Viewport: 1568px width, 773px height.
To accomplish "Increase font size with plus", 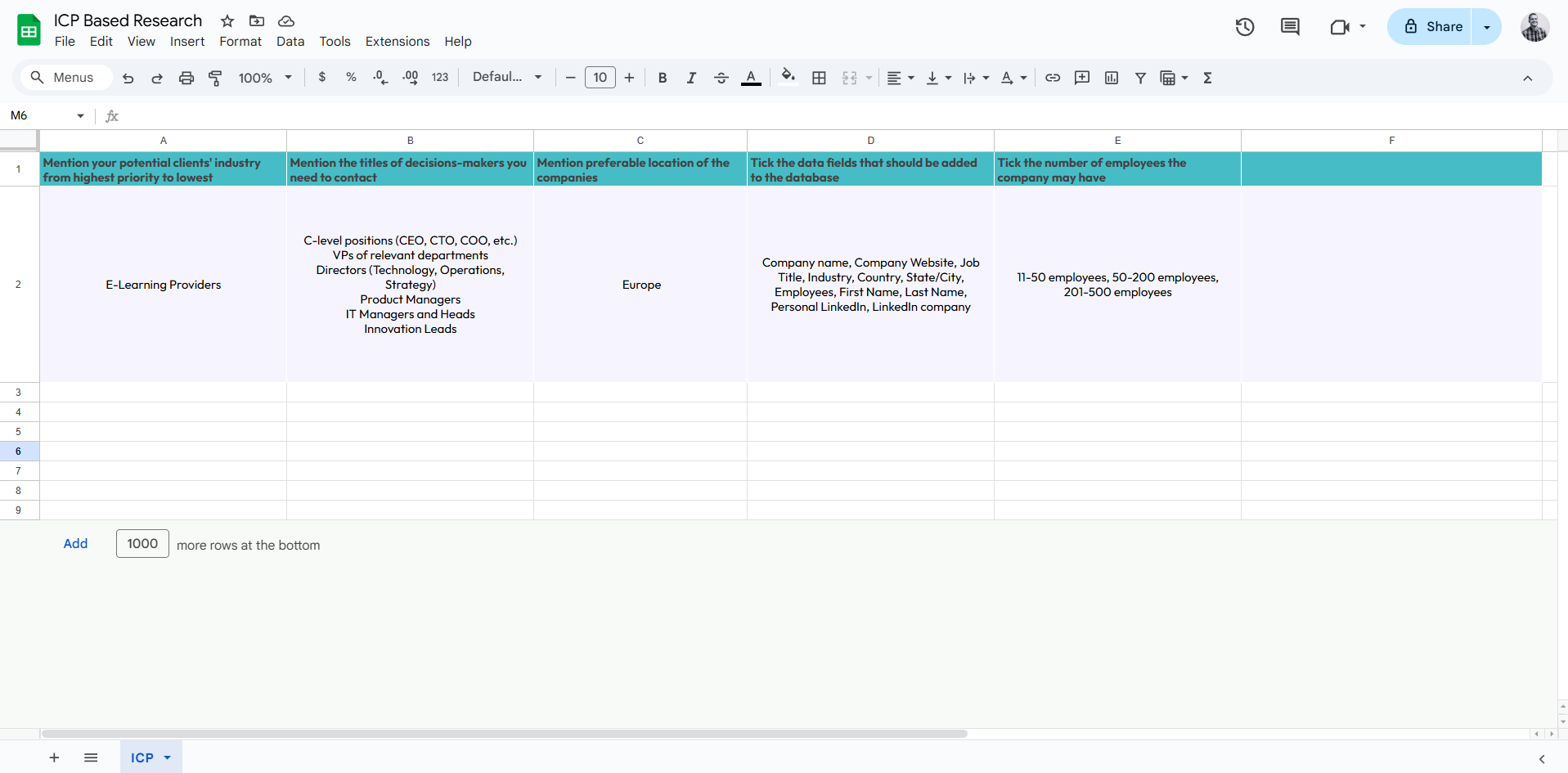I will pos(629,78).
